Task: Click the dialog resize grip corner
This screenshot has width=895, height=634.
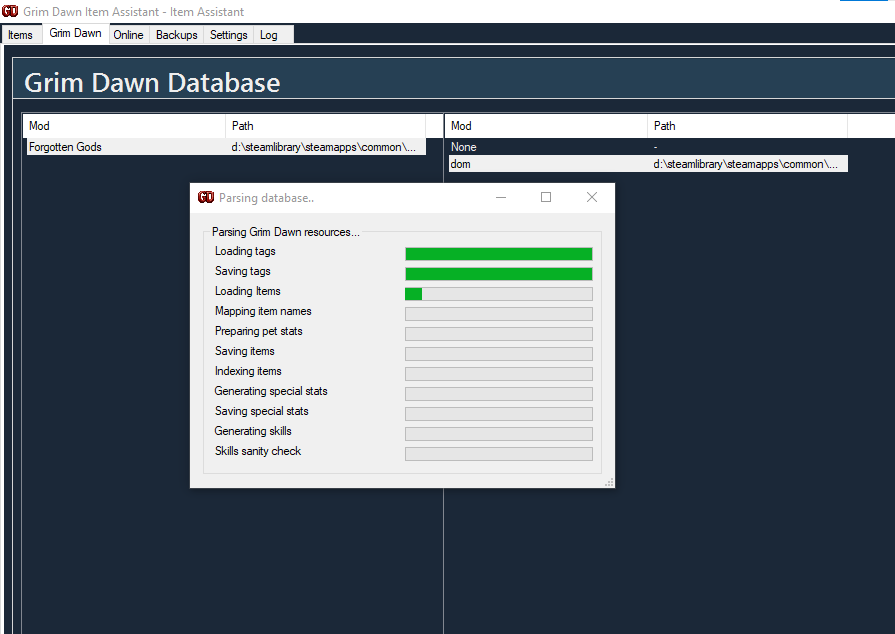Action: [x=609, y=482]
